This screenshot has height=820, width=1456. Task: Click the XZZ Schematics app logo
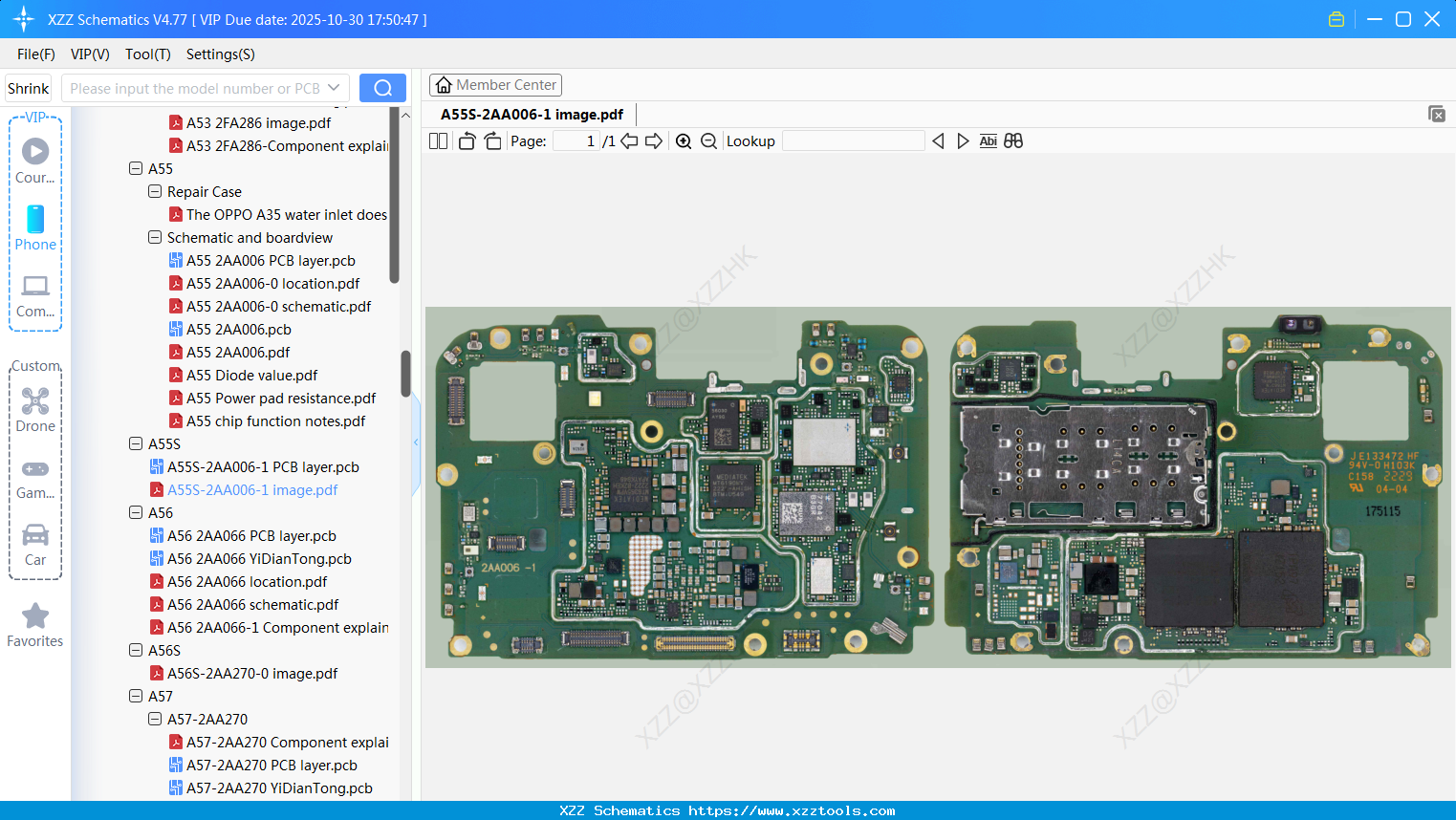tap(24, 19)
